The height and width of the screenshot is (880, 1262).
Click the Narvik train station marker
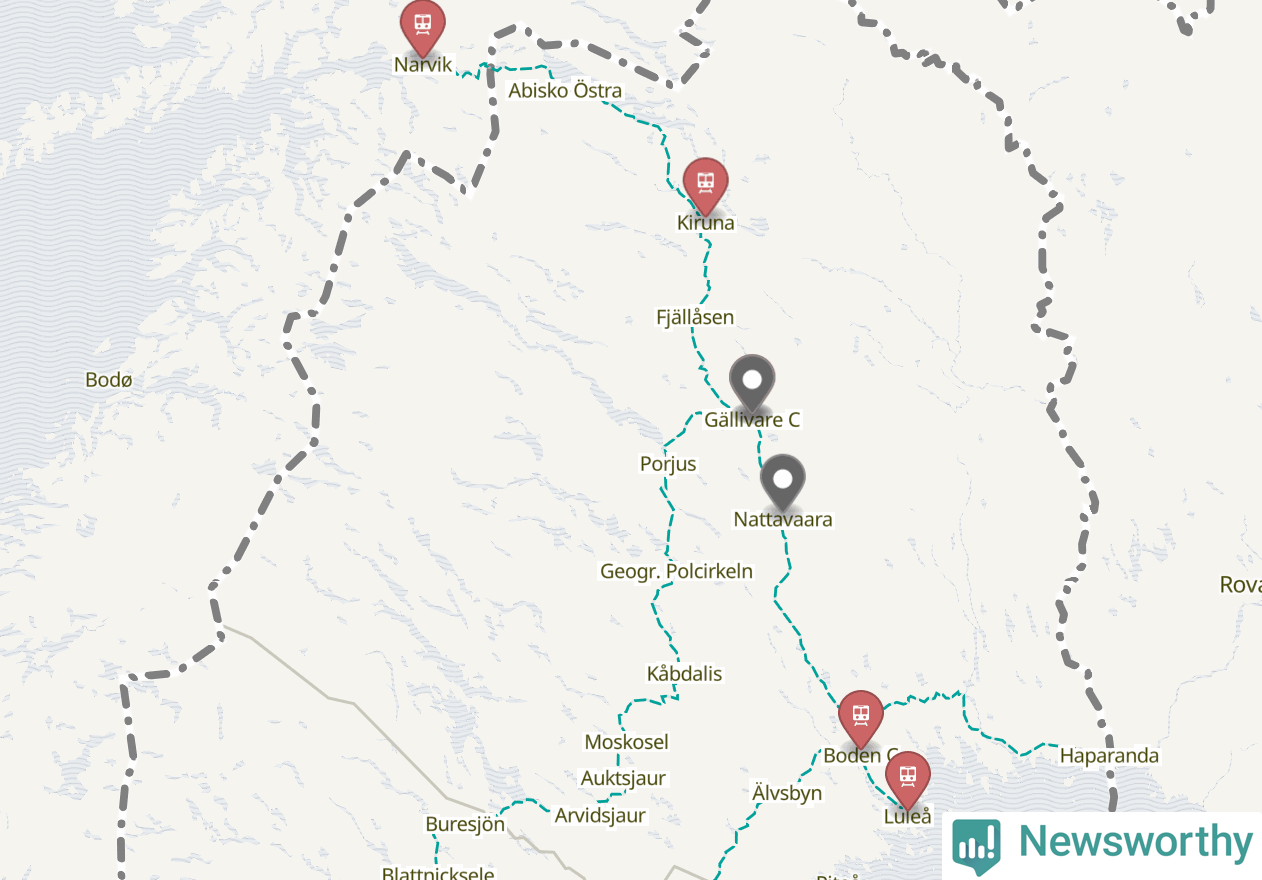(422, 25)
